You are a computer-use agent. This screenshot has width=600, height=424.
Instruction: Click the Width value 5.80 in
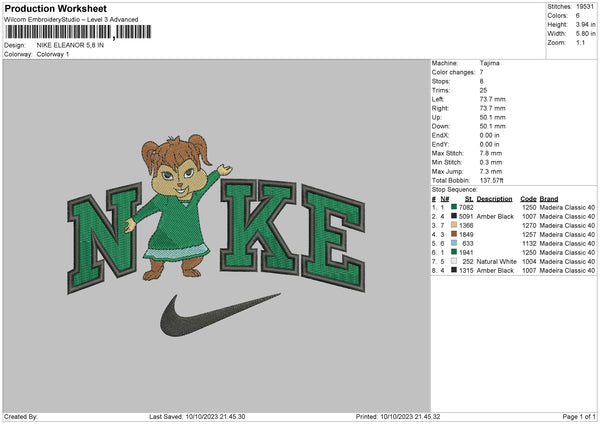coord(585,34)
